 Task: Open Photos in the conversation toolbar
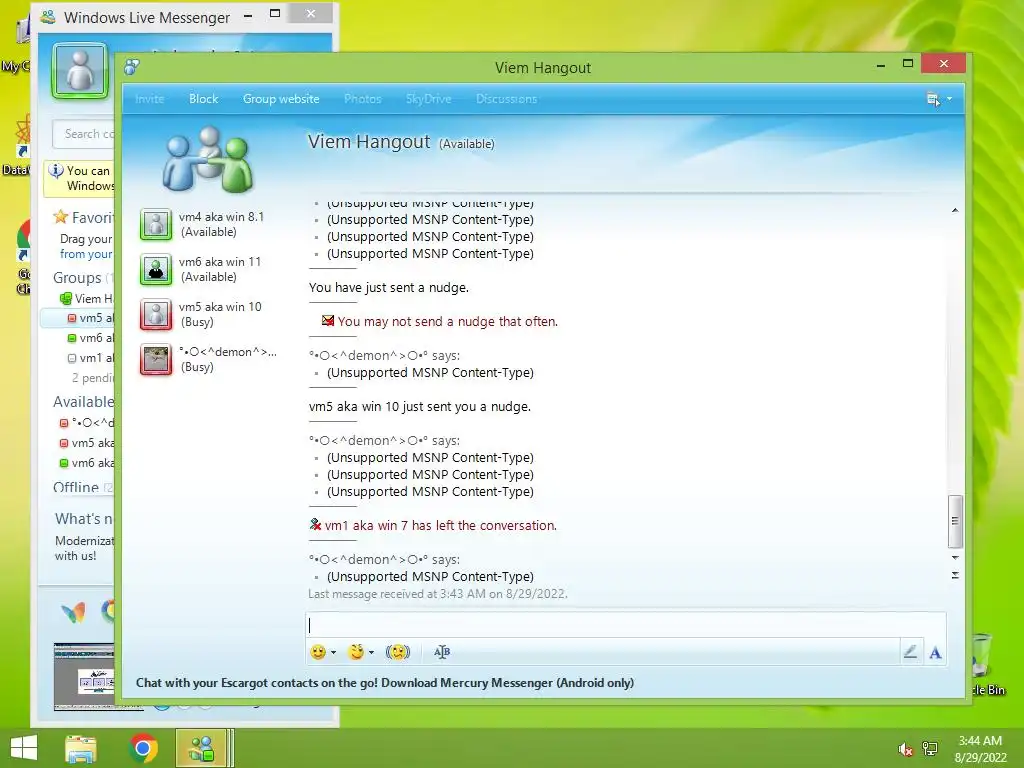click(362, 99)
